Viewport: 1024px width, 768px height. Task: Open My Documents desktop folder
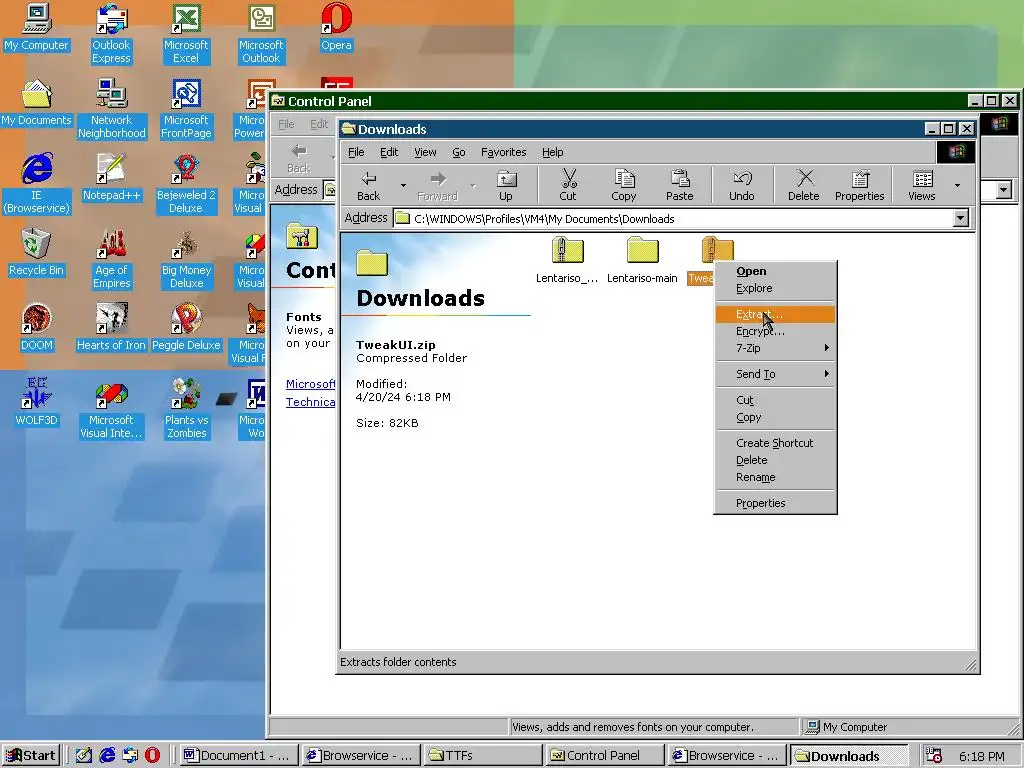tap(36, 103)
